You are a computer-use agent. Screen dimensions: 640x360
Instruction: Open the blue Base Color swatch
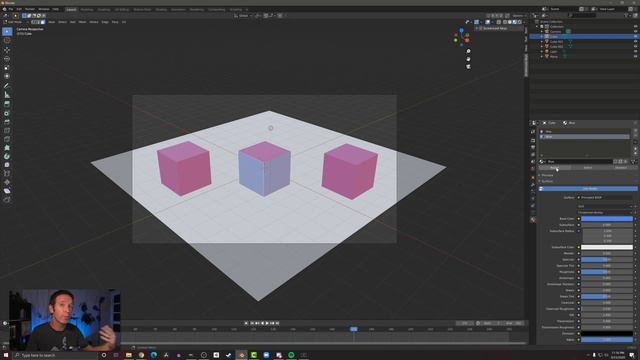[x=607, y=219]
